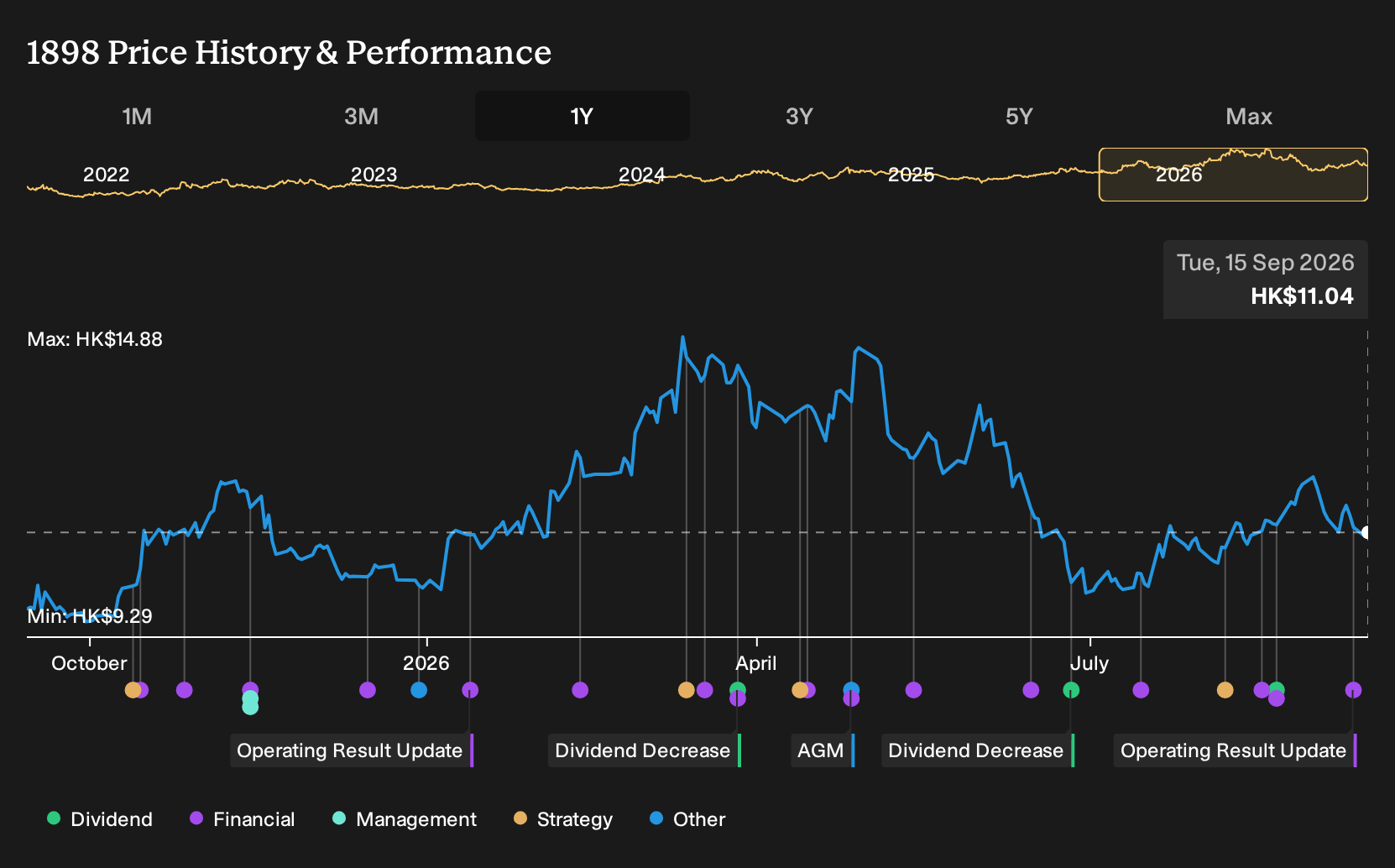
Task: Click the first purple Financial dot after July label
Action: click(1141, 690)
